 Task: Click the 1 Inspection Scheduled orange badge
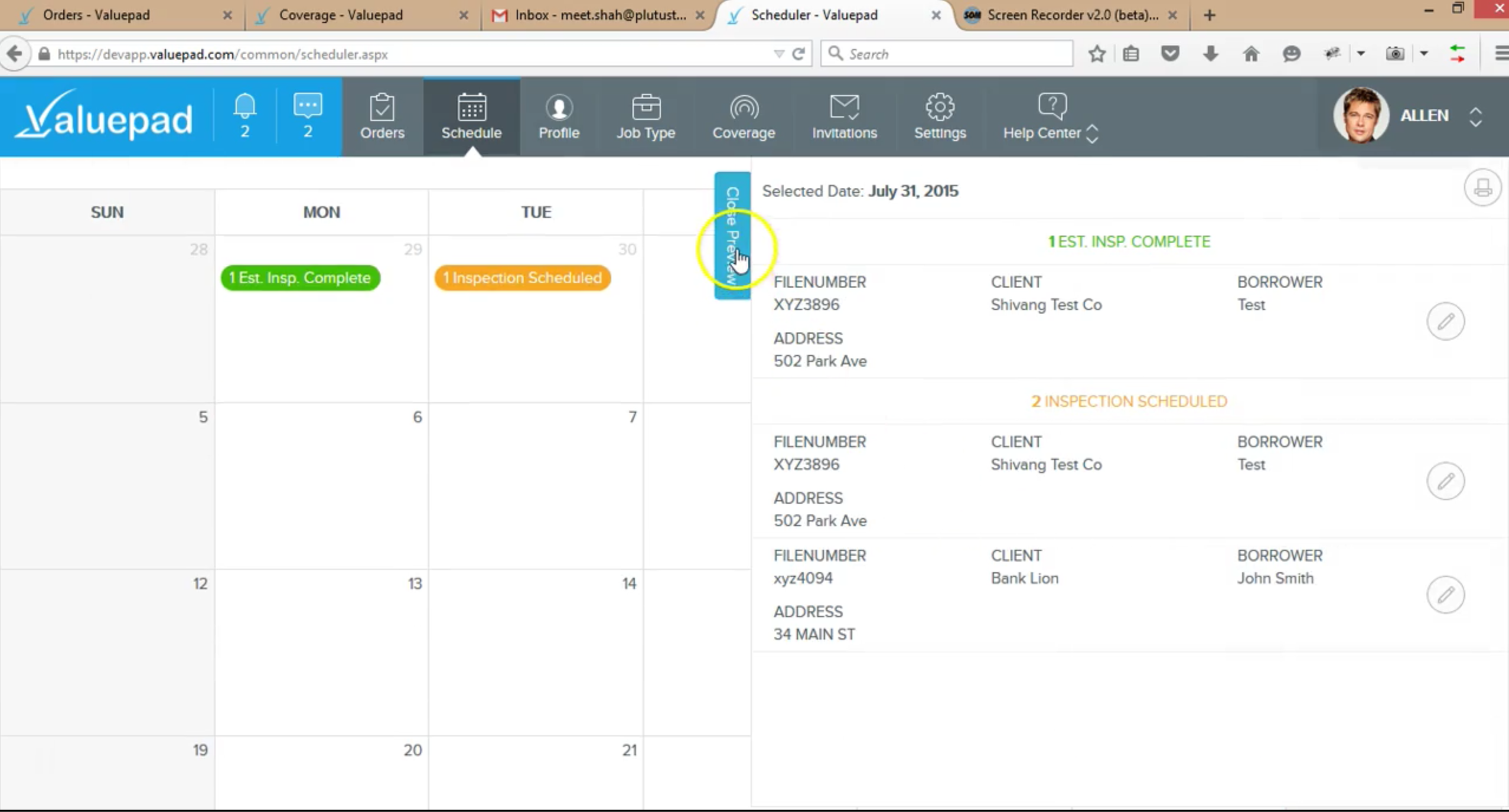click(x=522, y=278)
